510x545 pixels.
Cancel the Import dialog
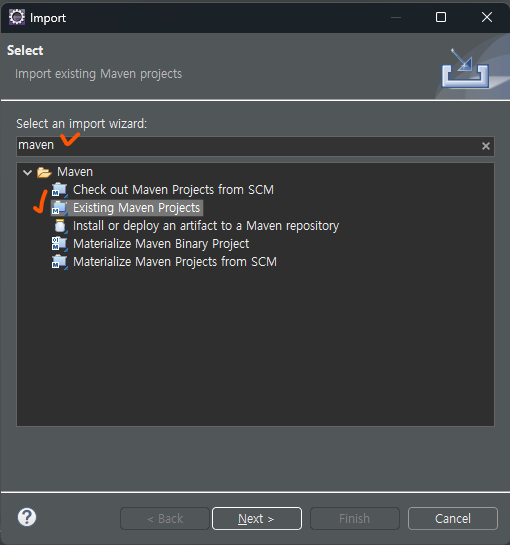click(x=453, y=519)
